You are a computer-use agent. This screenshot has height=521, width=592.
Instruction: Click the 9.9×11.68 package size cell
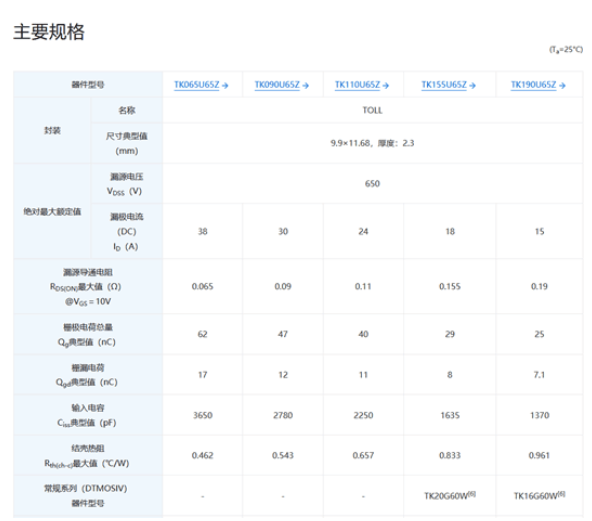coord(372,143)
